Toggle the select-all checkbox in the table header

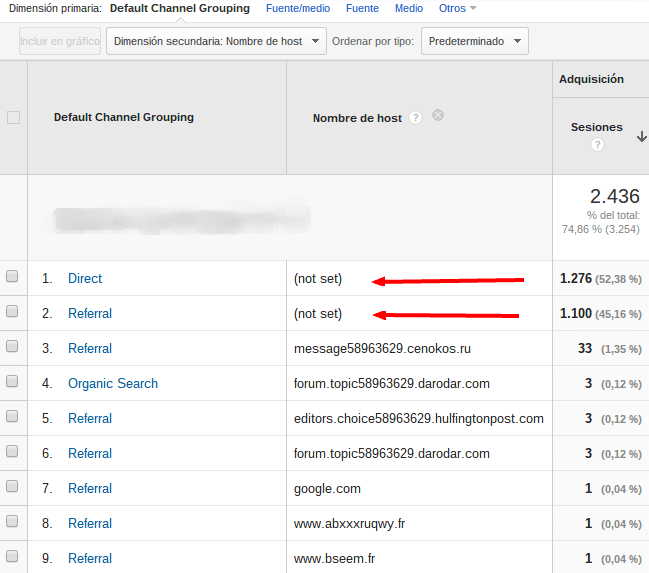point(13,118)
